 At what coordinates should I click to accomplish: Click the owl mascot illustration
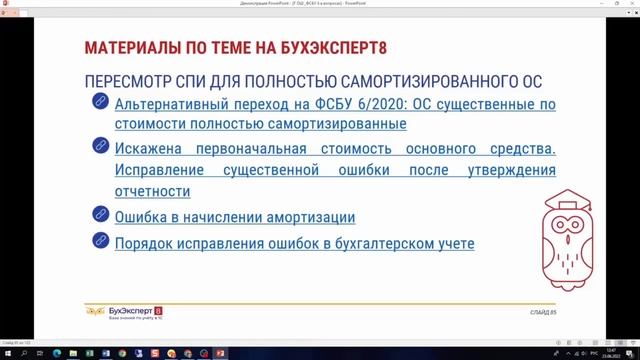[567, 240]
